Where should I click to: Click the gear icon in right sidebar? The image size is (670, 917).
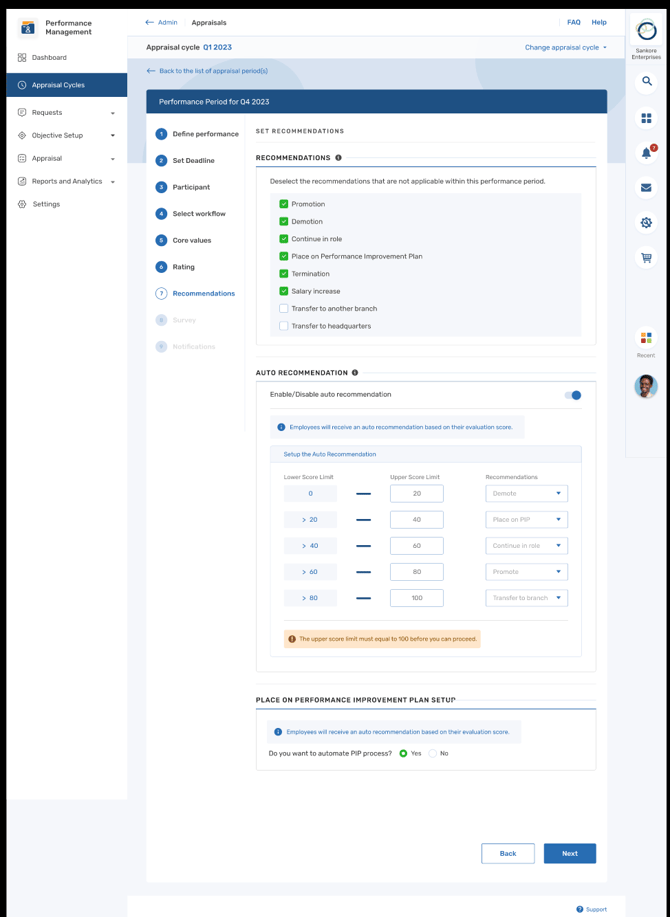646,223
